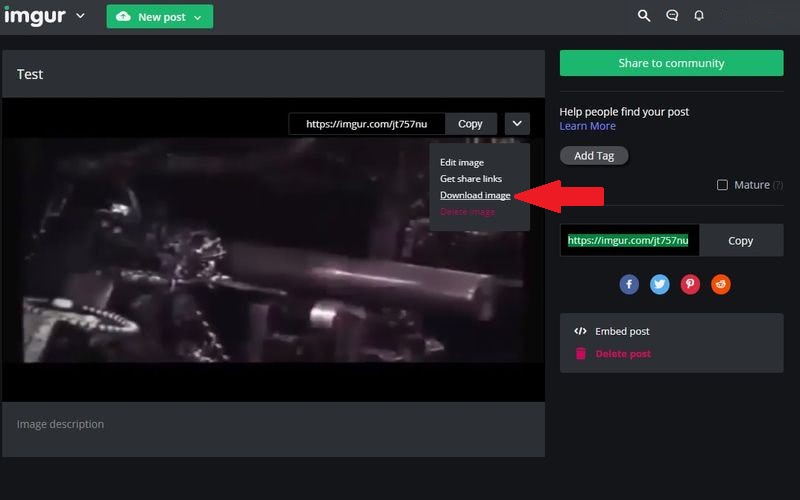Collapse the image options chevron menu
This screenshot has height=500, width=800.
coord(517,123)
